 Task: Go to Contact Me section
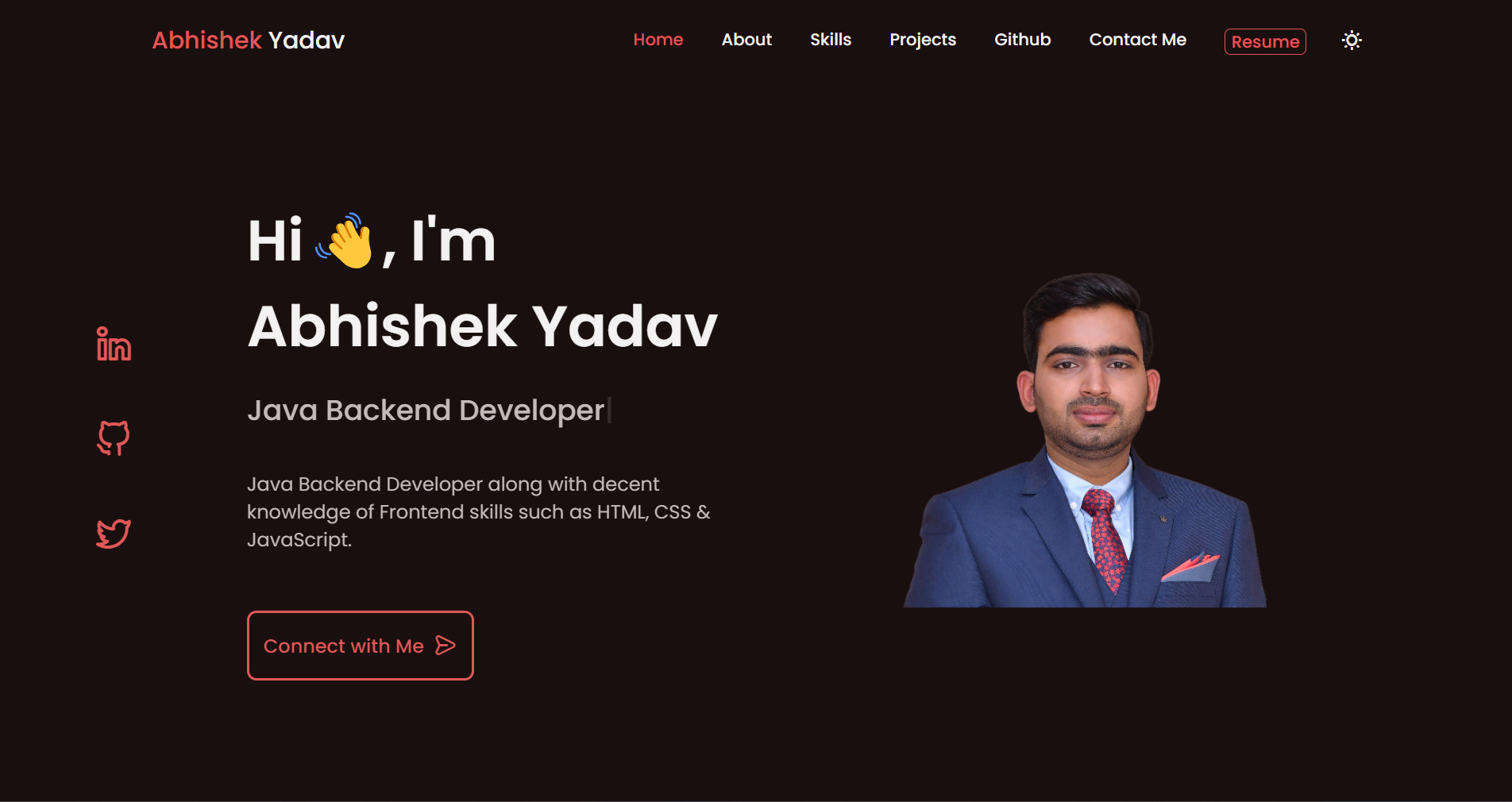pos(1138,40)
